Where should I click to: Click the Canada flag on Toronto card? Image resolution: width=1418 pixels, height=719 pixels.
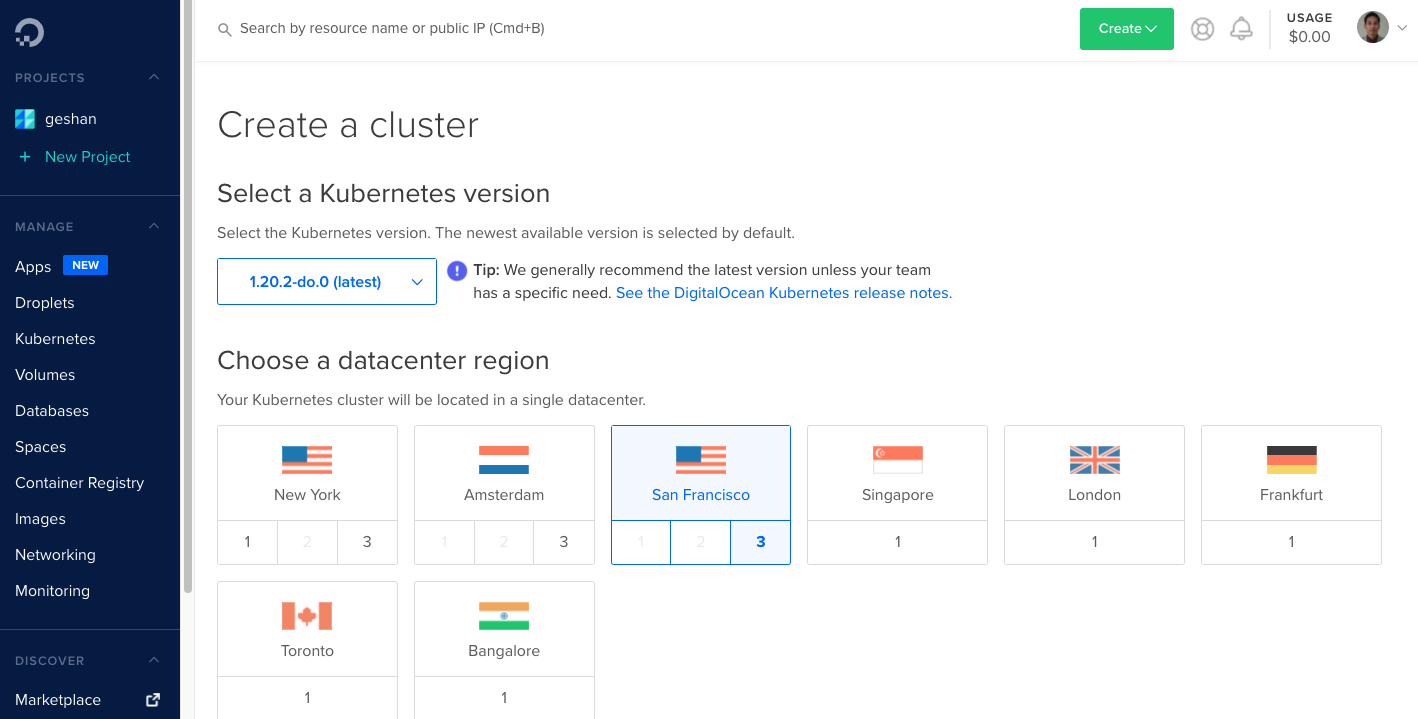pyautogui.click(x=307, y=615)
